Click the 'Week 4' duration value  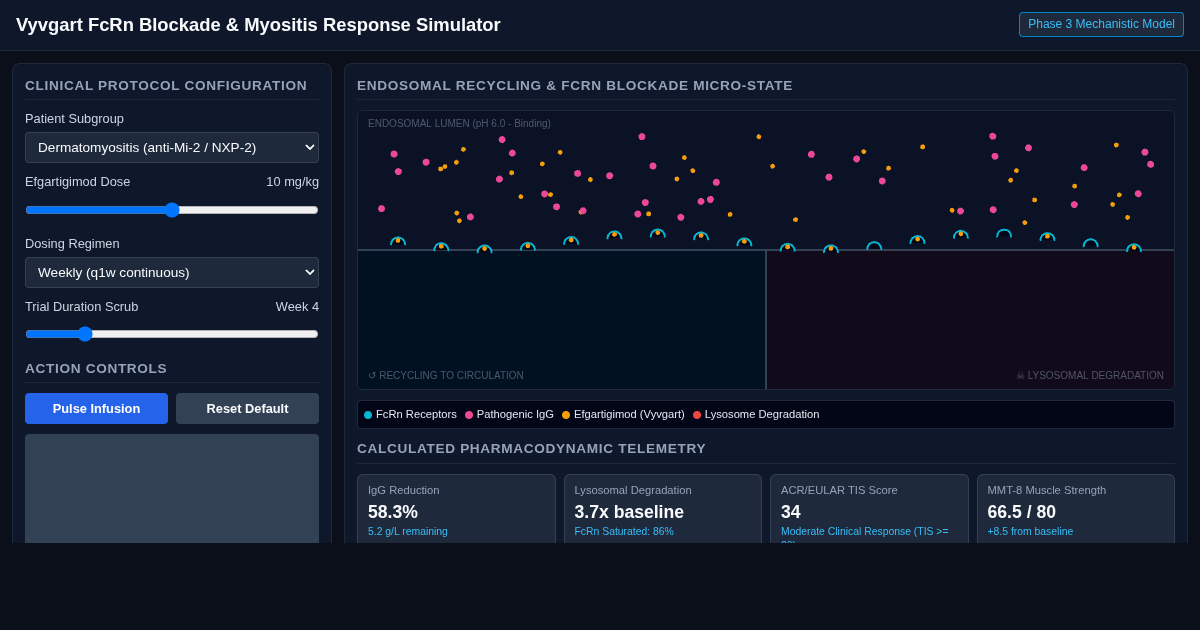(297, 307)
